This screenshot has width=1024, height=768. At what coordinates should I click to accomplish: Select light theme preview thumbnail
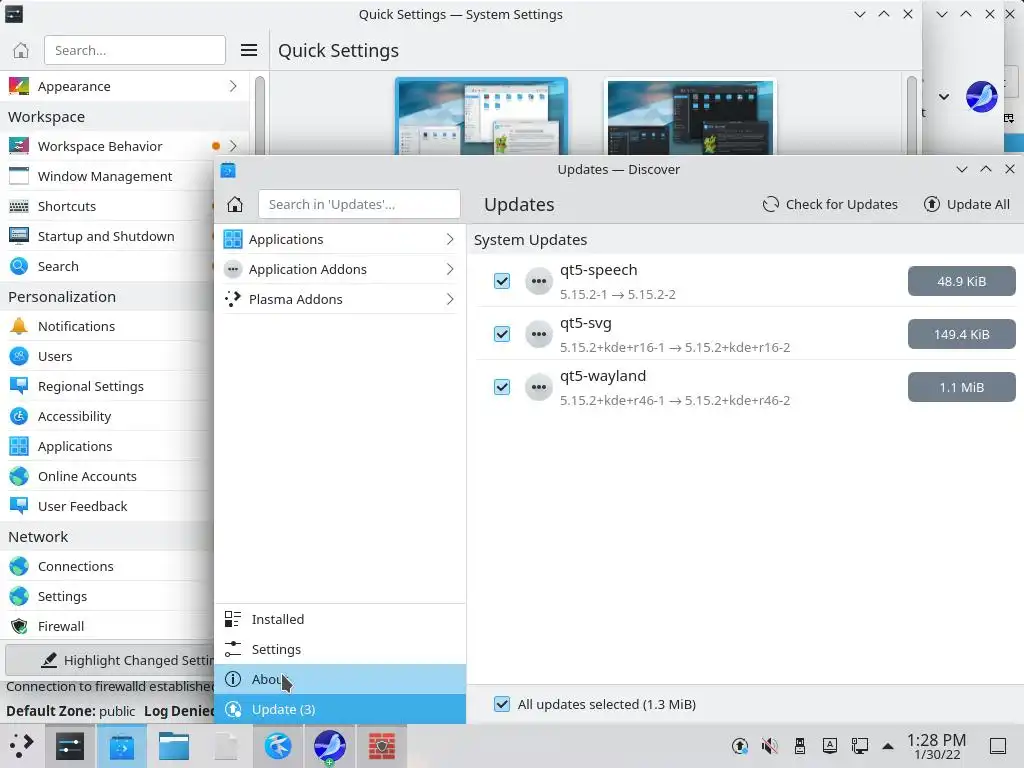[481, 116]
